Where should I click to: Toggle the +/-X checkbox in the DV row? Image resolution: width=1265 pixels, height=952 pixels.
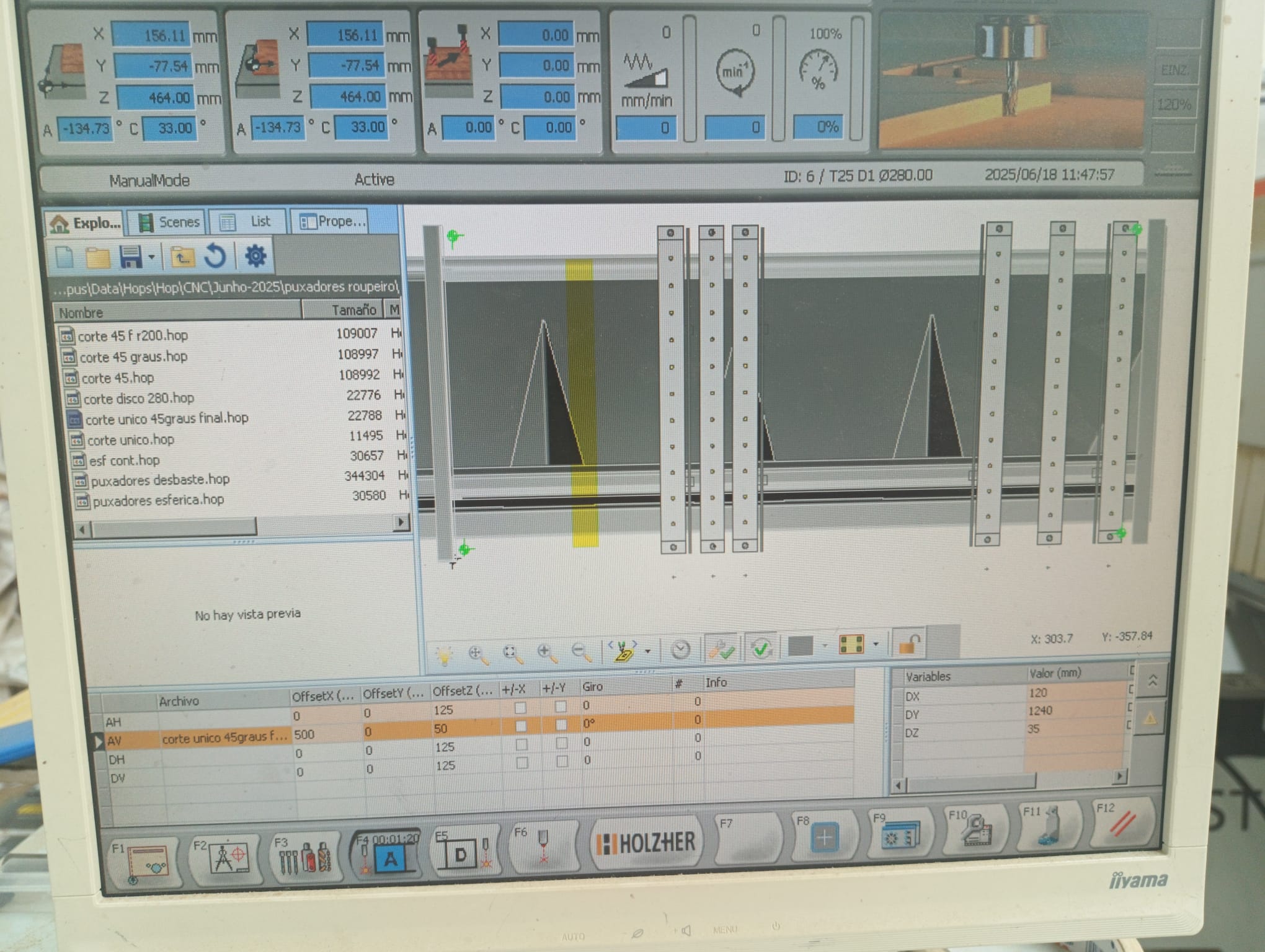tap(522, 763)
